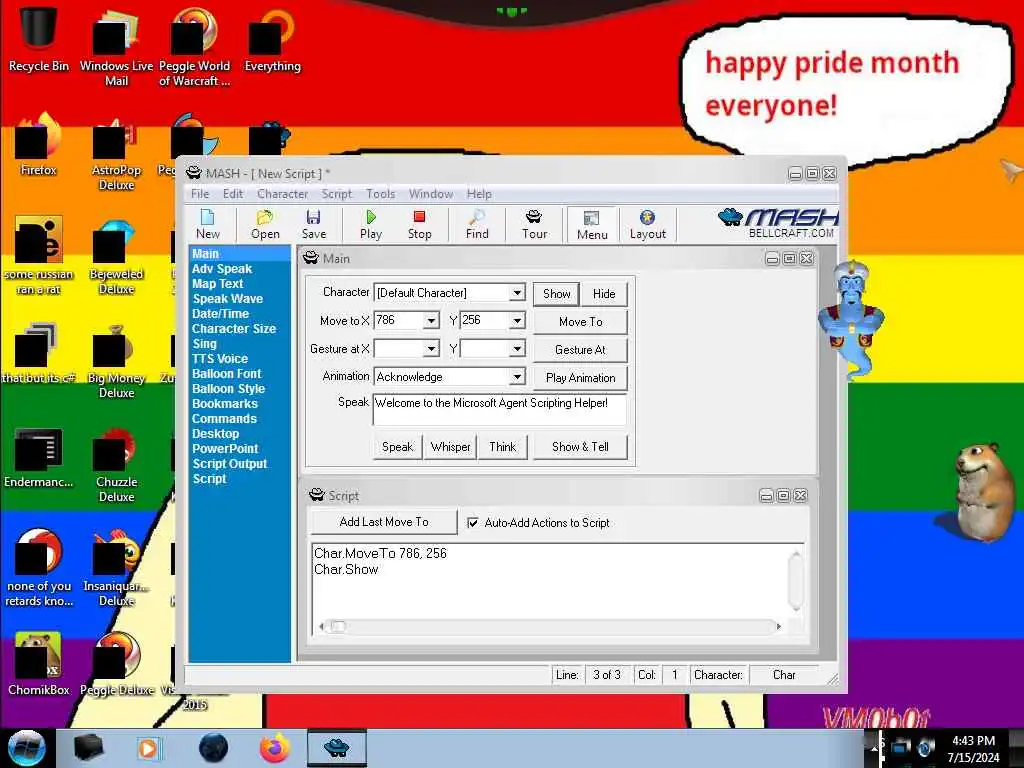Open the Script menu

click(336, 194)
